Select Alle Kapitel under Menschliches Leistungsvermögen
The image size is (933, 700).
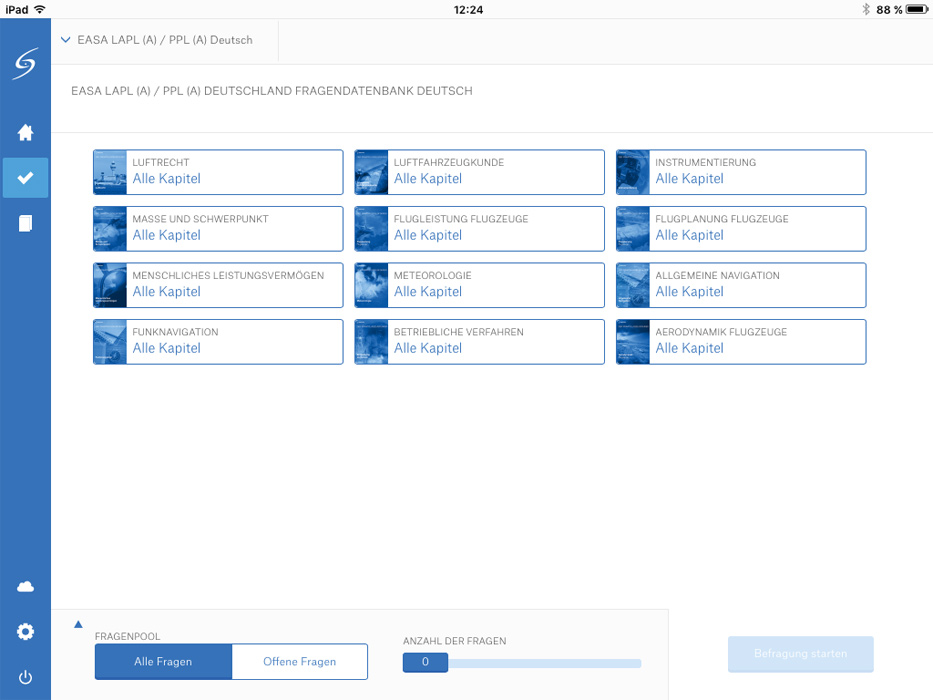pyautogui.click(x=167, y=292)
